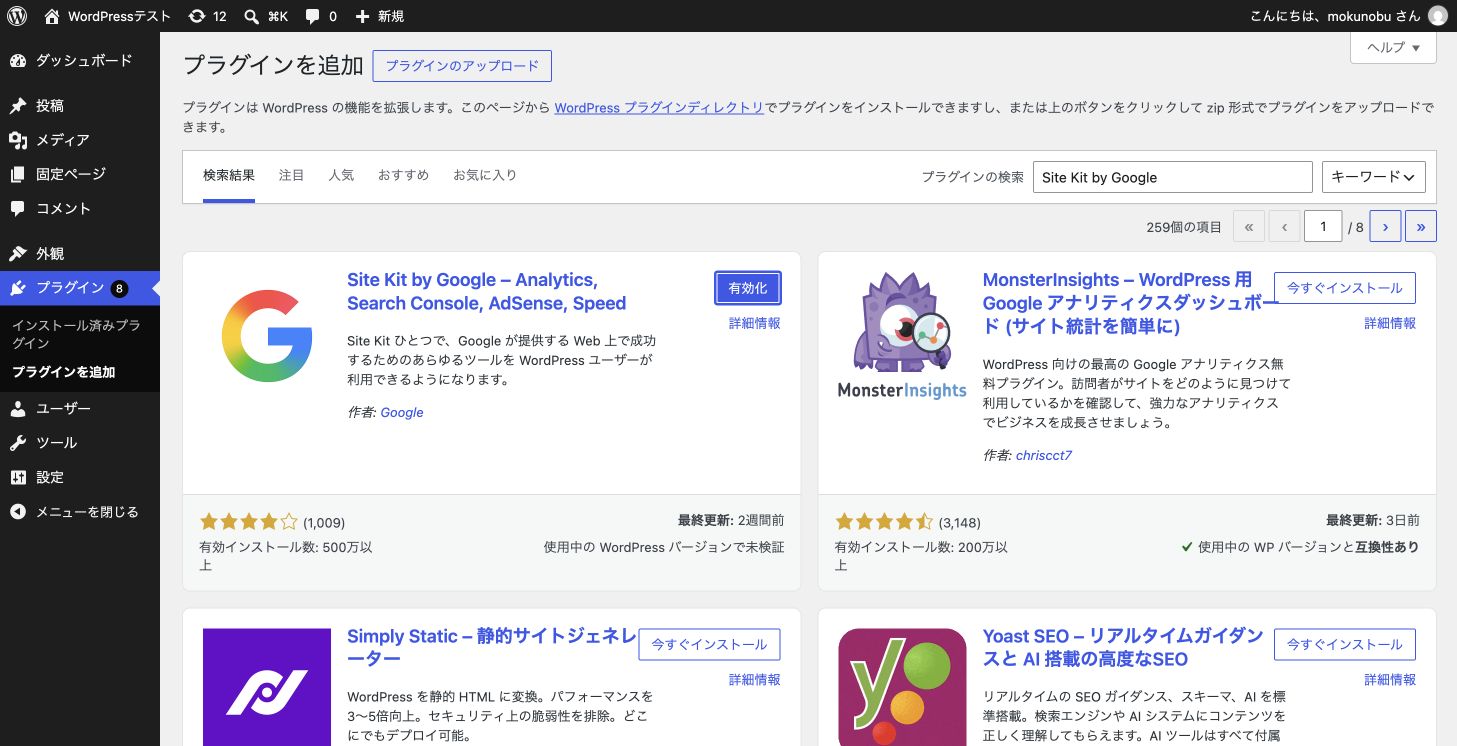Viewport: 1457px width, 746px height.
Task: Expand the ヘルプ dropdown
Action: pos(1393,47)
